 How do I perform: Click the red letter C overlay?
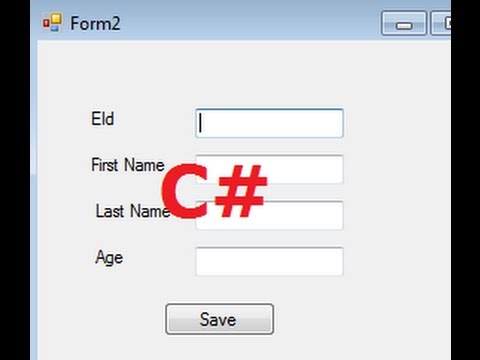click(x=185, y=192)
